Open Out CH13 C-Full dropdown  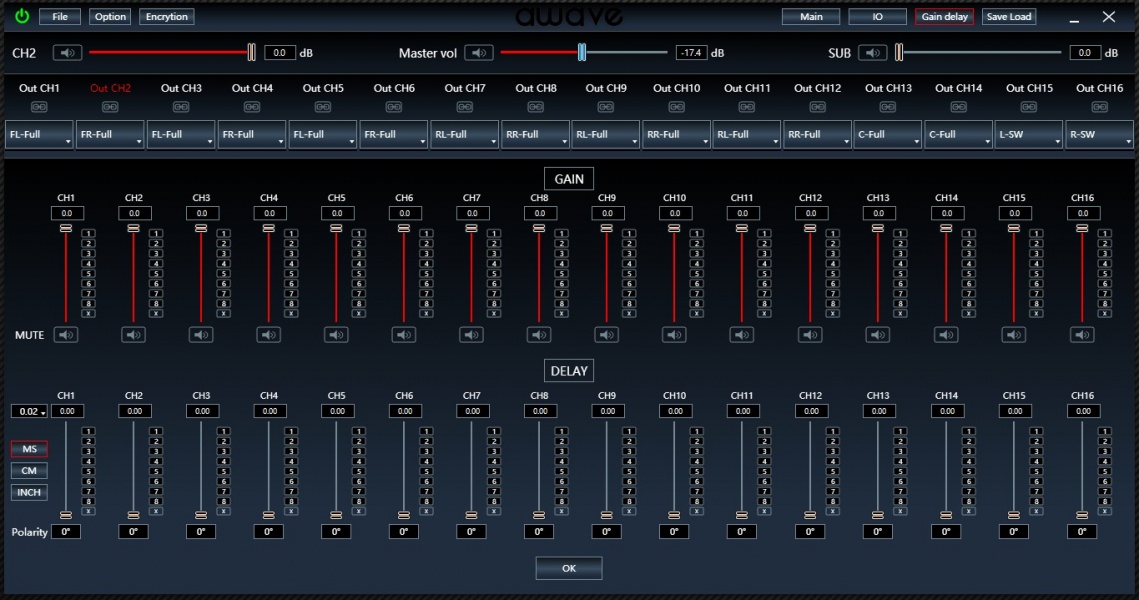(x=888, y=134)
